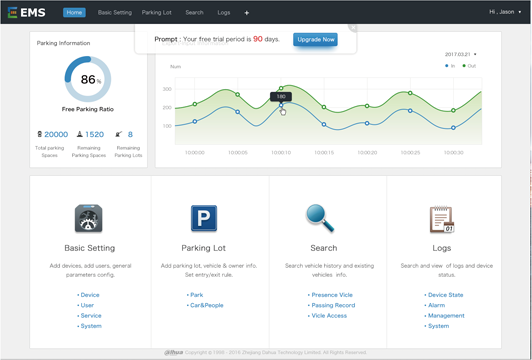Open the Presence Vicle link

point(330,295)
